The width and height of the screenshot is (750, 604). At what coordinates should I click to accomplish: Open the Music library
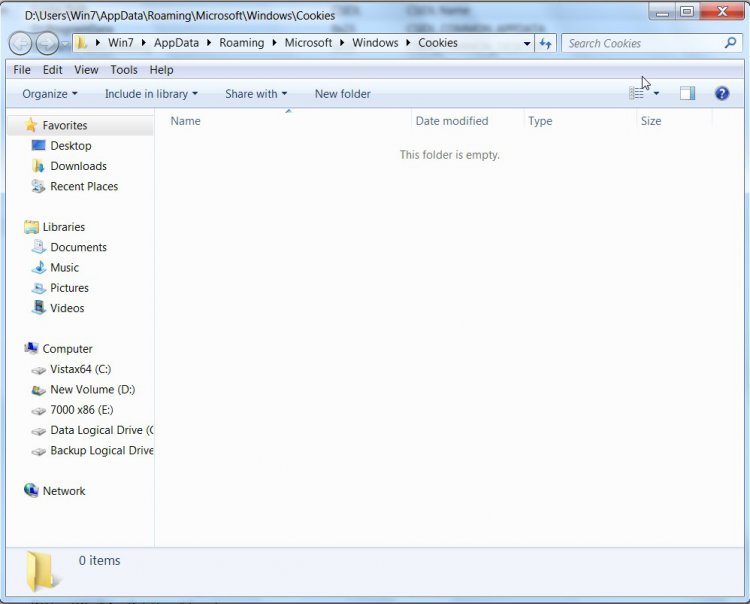65,268
